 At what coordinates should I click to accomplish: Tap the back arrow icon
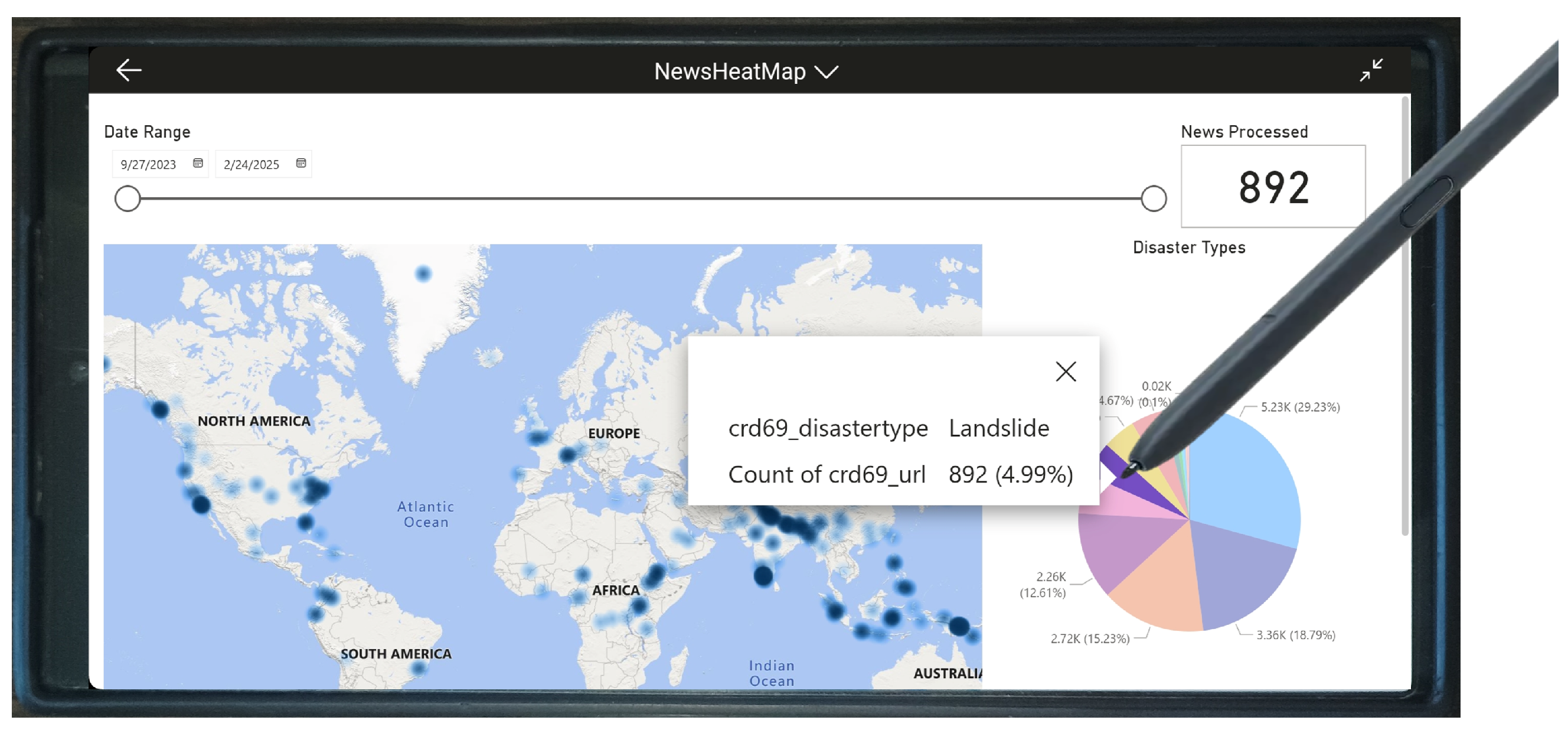pyautogui.click(x=129, y=71)
